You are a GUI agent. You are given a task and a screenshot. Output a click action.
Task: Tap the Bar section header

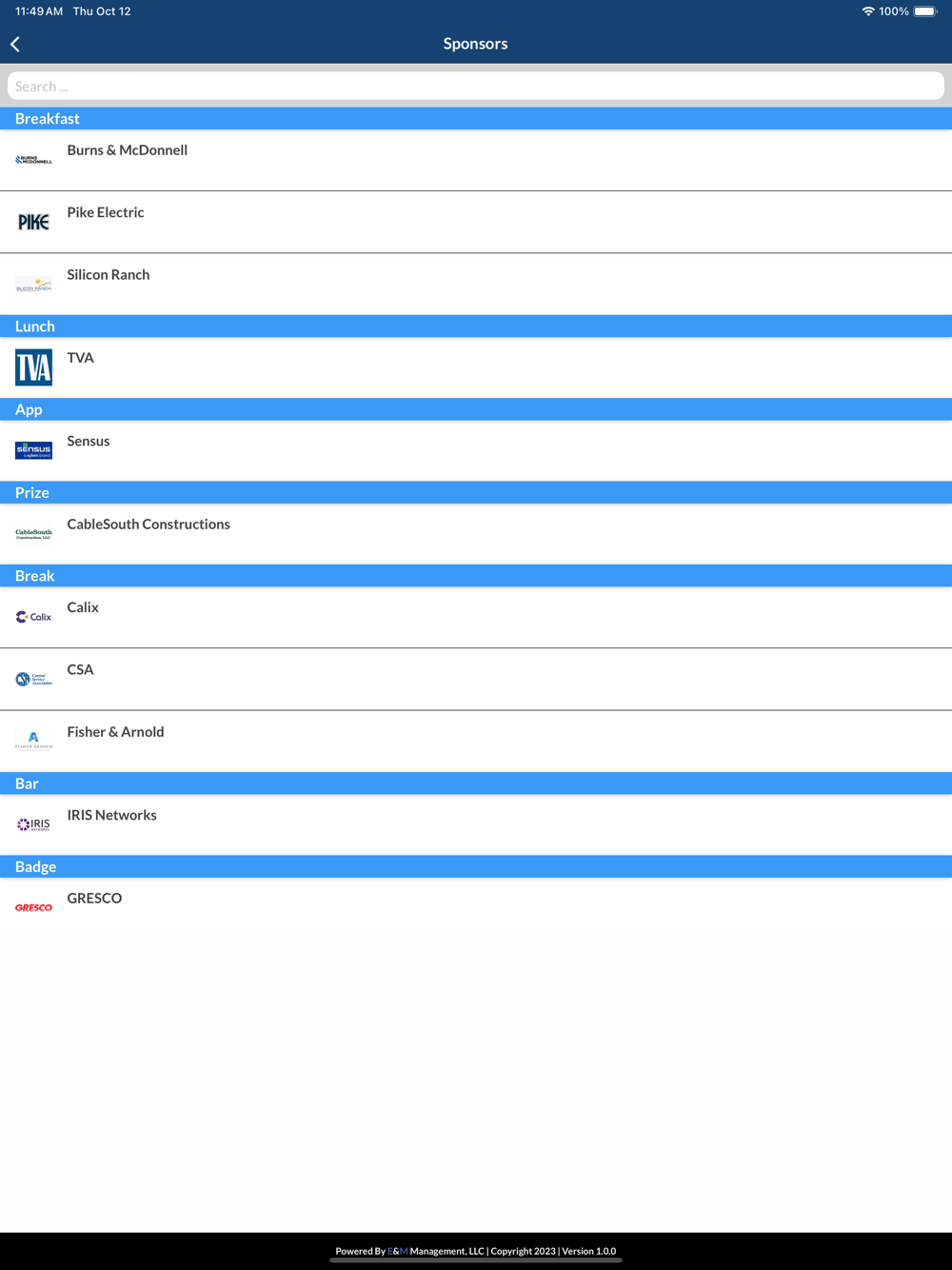(x=476, y=784)
